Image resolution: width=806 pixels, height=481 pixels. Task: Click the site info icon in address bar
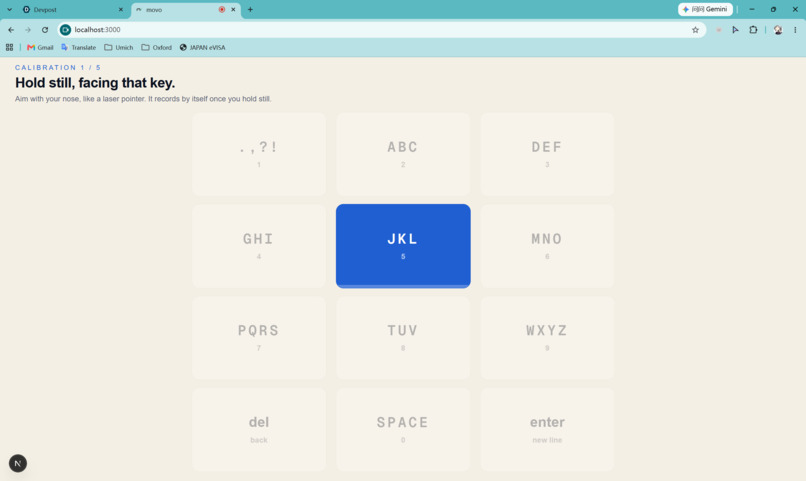click(65, 30)
